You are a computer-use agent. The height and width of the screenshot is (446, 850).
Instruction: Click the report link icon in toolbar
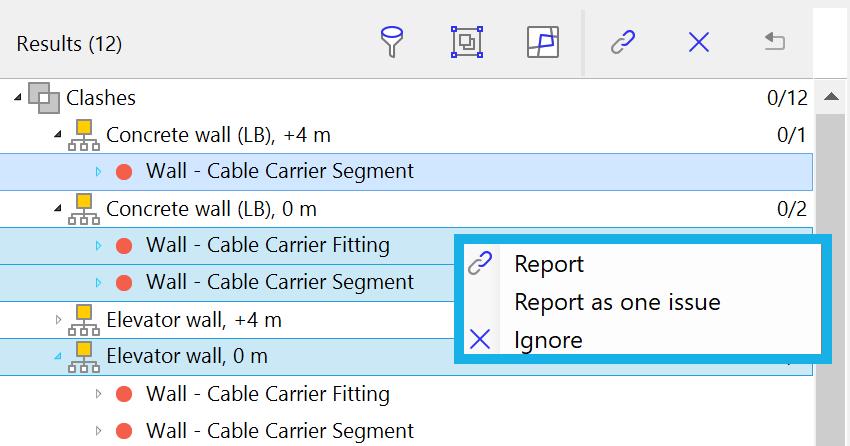coord(624,42)
